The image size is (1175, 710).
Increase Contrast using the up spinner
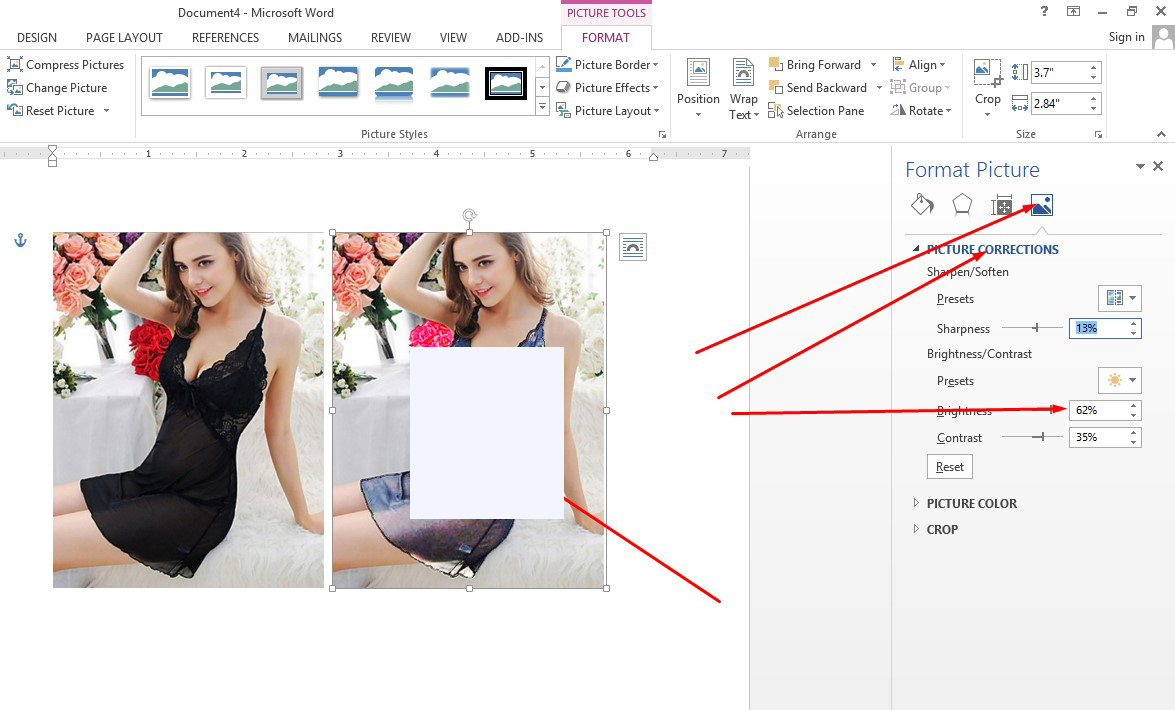tap(1134, 433)
